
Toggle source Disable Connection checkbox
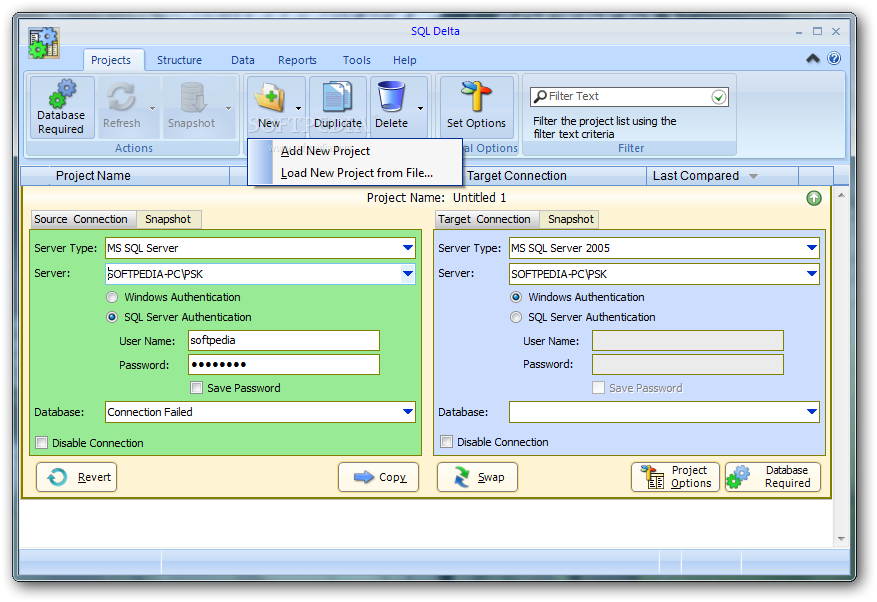(x=41, y=443)
